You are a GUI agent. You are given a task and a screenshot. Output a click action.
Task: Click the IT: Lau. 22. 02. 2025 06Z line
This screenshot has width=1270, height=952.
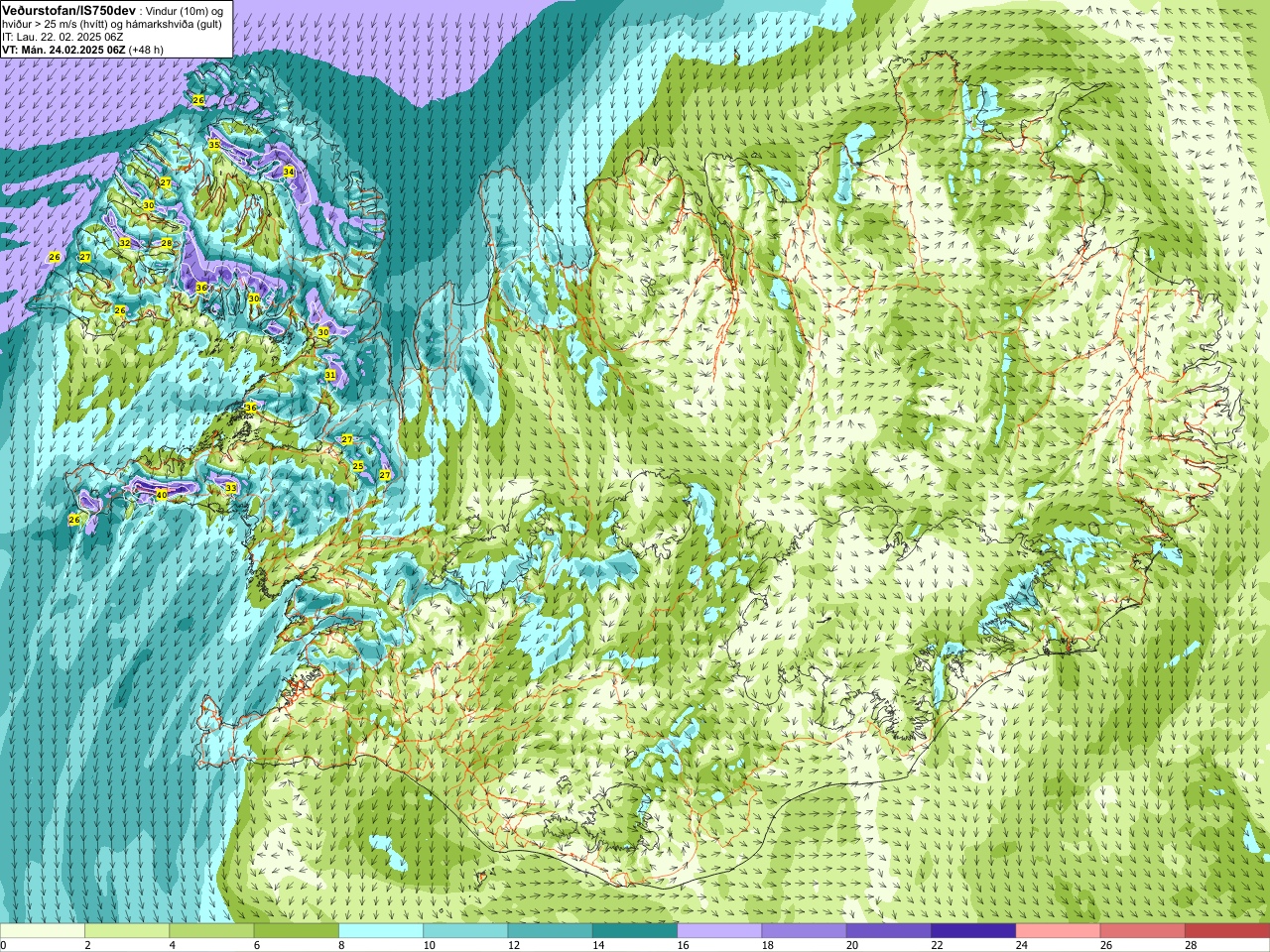pyautogui.click(x=63, y=37)
